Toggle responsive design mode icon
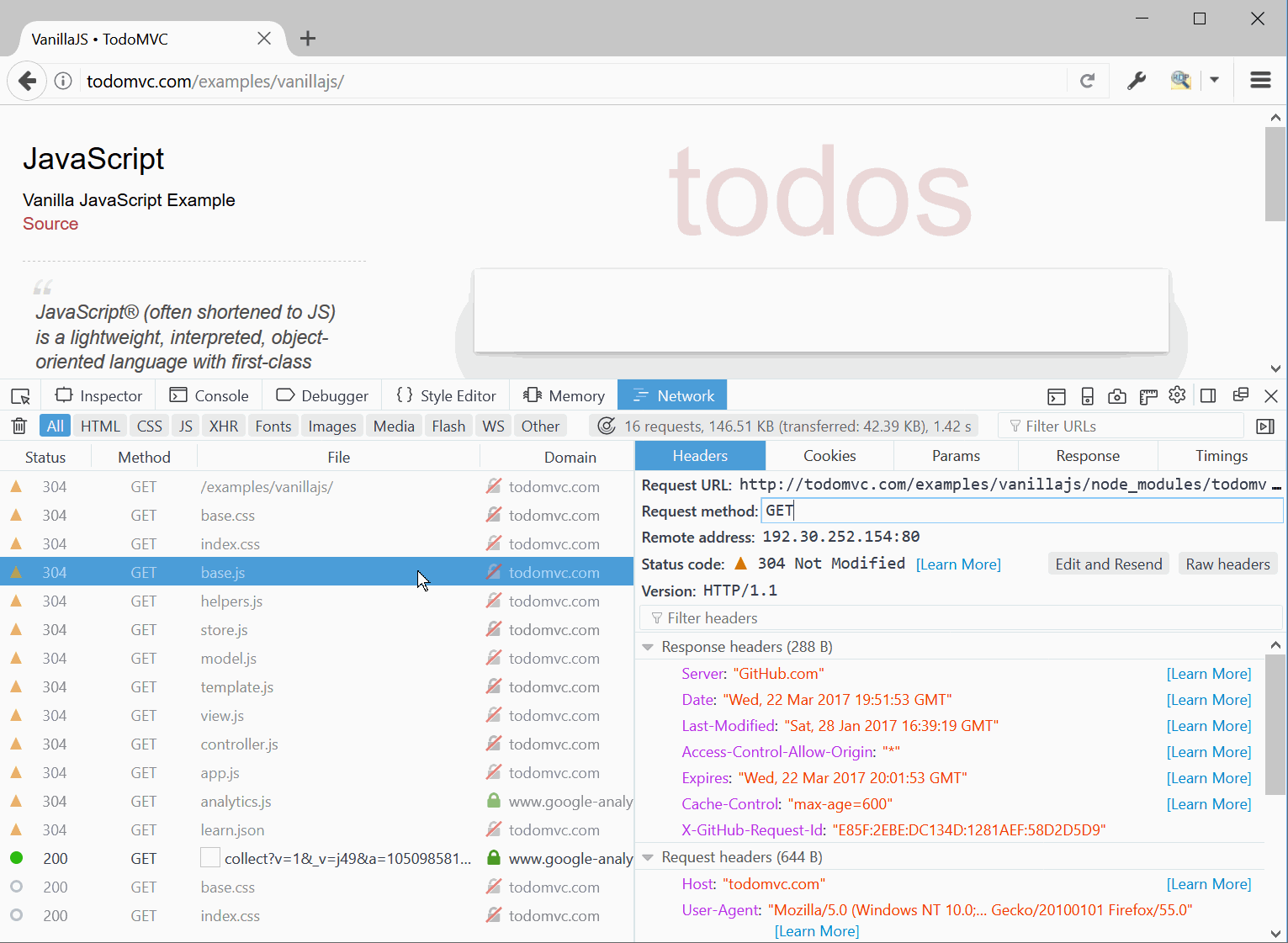 (x=1087, y=396)
